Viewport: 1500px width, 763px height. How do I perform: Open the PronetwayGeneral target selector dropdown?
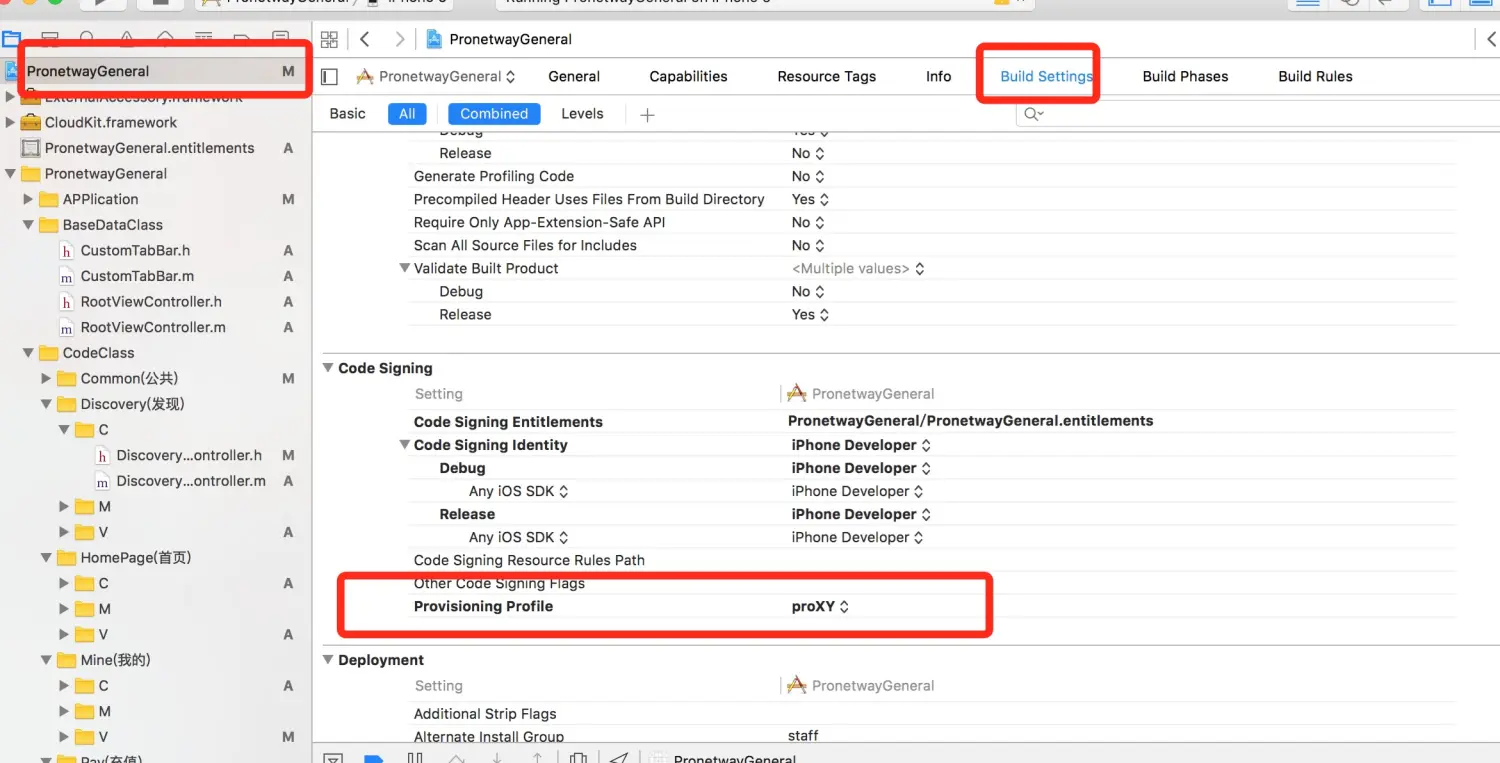point(436,76)
